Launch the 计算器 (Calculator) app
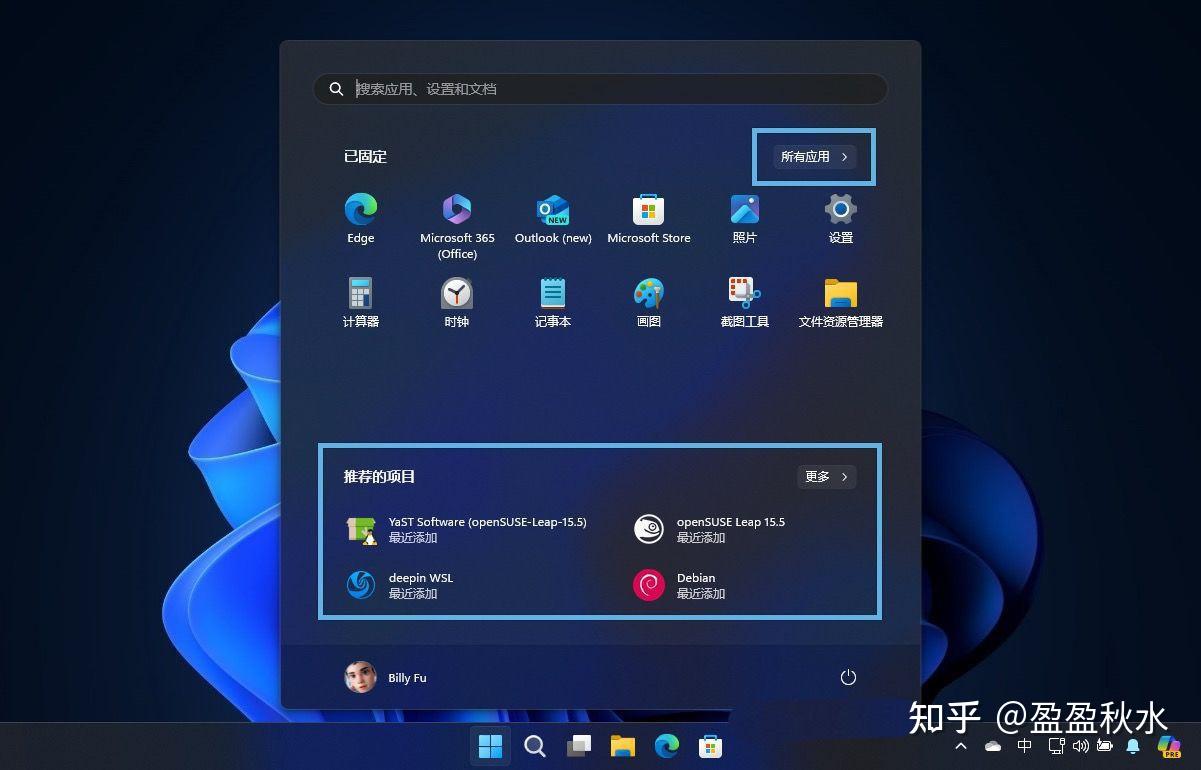The image size is (1201, 770). coord(360,300)
